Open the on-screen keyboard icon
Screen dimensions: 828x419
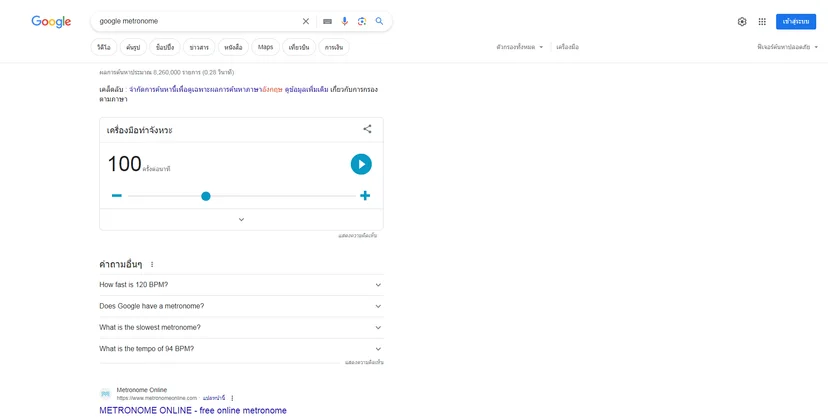[x=327, y=22]
